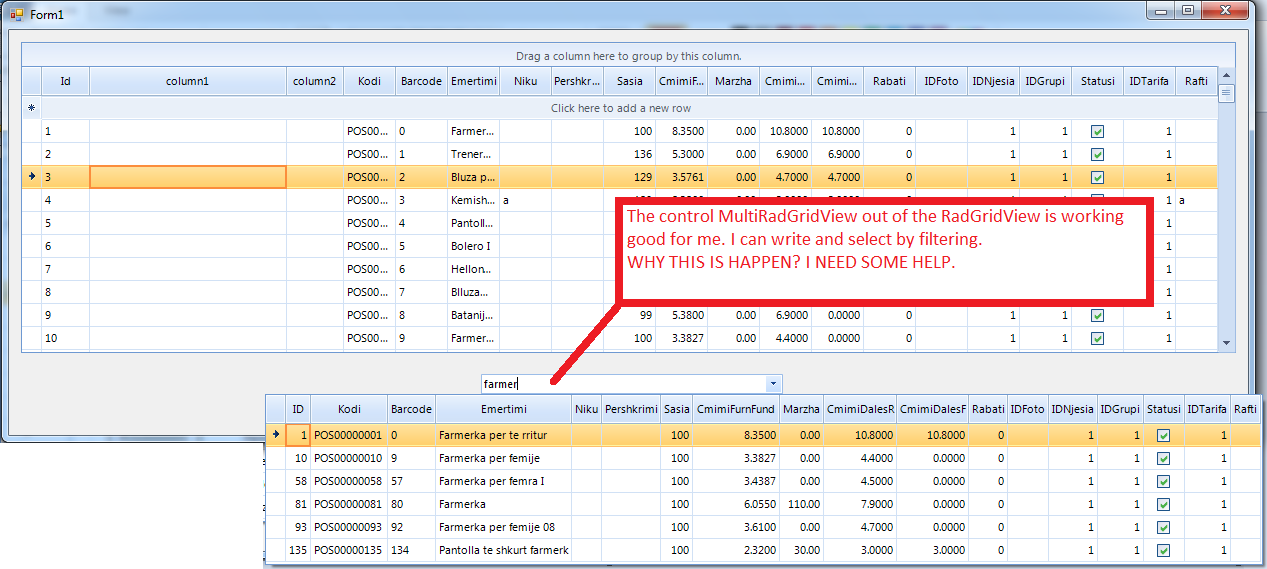Maximize the Form1 window
This screenshot has height=569, width=1267.
pos(1187,10)
